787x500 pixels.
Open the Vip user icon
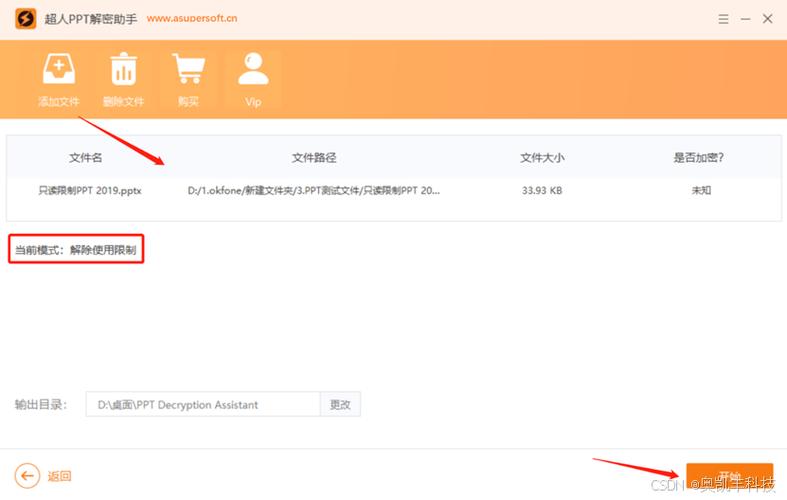[253, 68]
